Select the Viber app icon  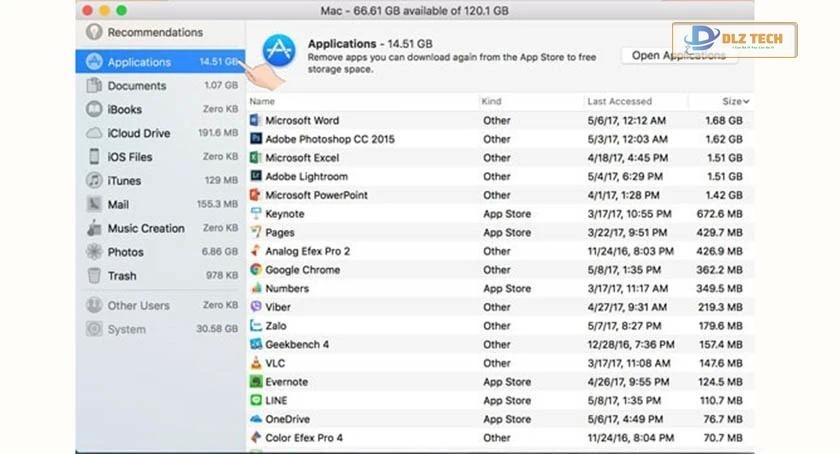click(256, 307)
